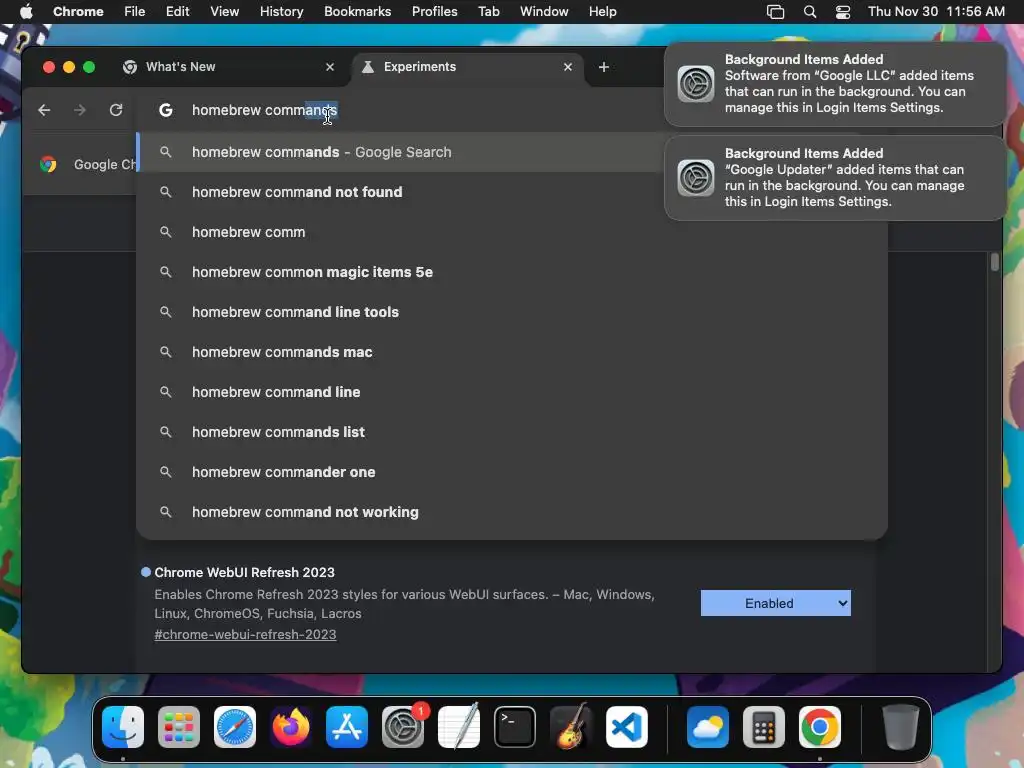
Task: Open TextEdit from the Dock
Action: tap(459, 727)
